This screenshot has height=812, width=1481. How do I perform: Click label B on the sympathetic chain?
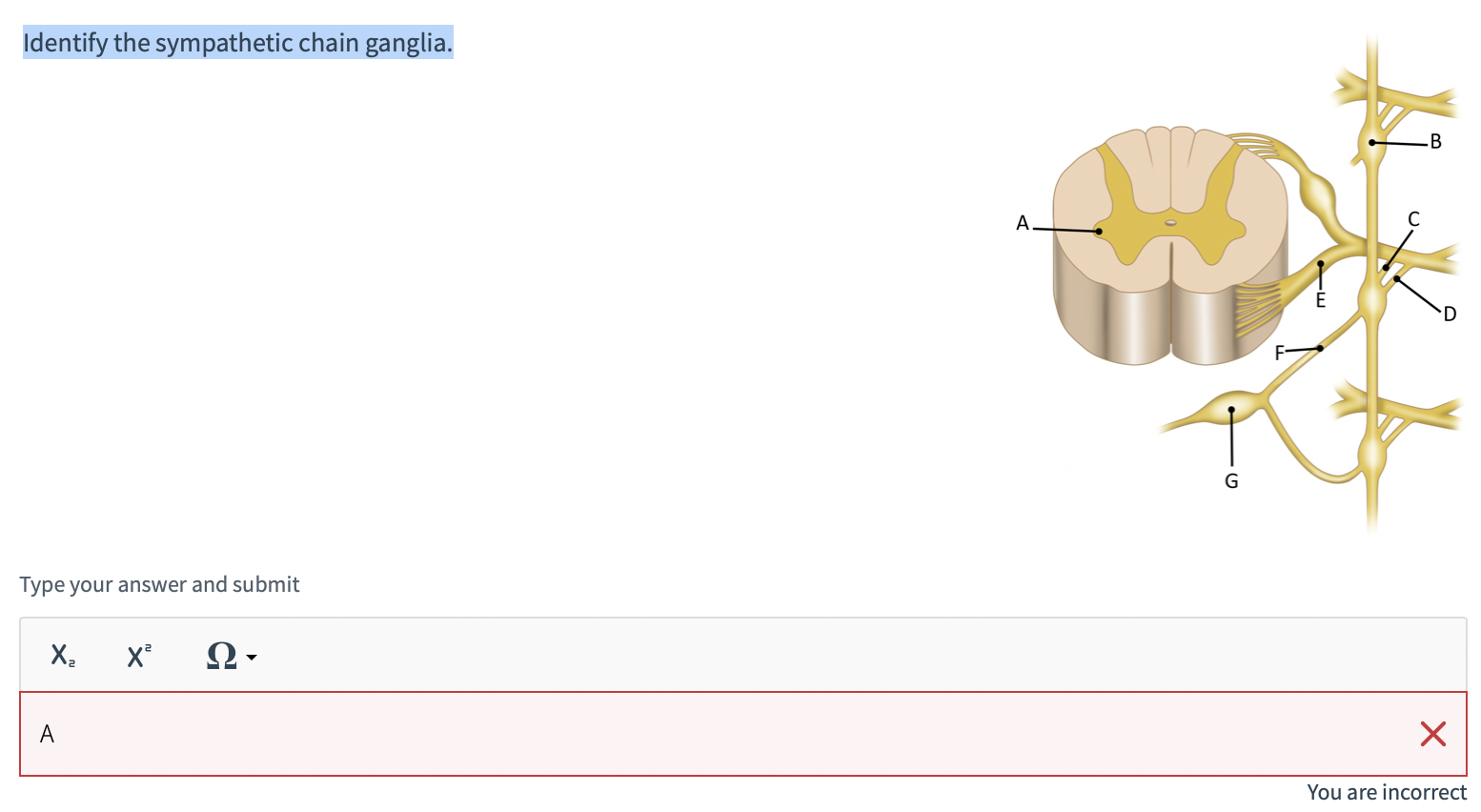[x=1433, y=141]
